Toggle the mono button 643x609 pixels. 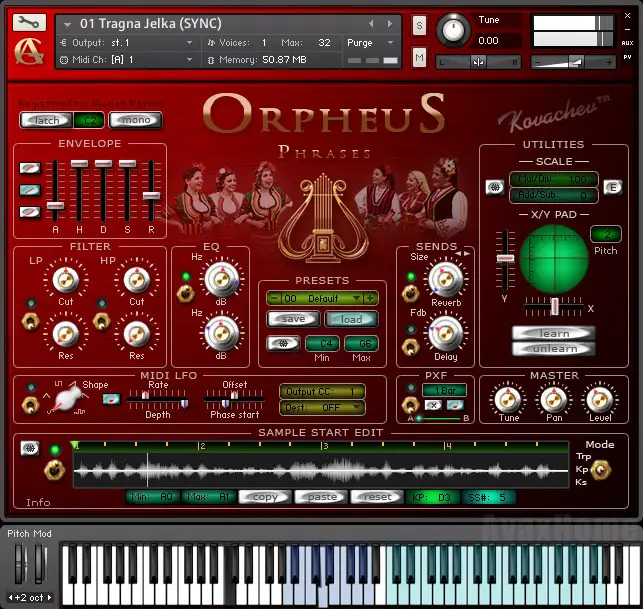click(x=136, y=120)
